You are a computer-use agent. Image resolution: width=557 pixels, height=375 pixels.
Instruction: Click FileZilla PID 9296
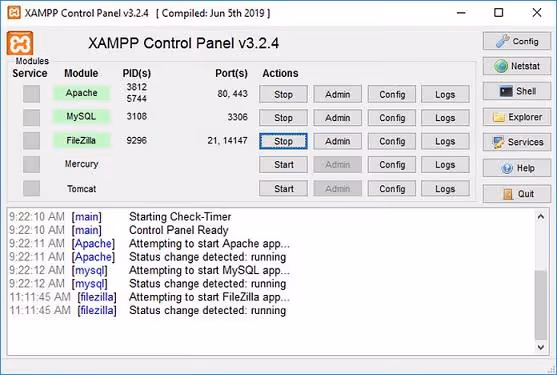[x=137, y=140]
